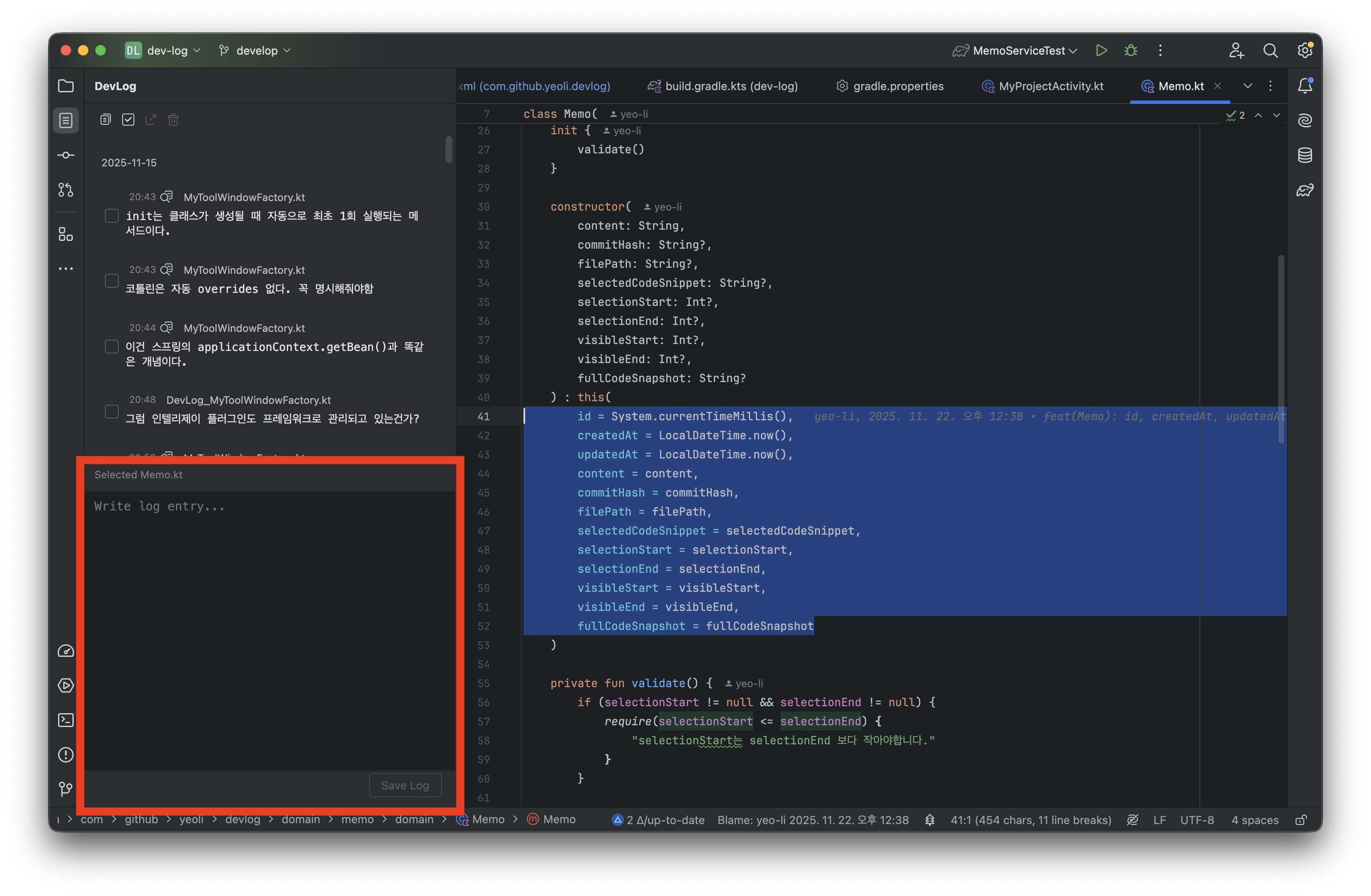This screenshot has width=1371, height=896.
Task: Check the 'init는 클래스가' log entry checkbox
Action: click(112, 216)
